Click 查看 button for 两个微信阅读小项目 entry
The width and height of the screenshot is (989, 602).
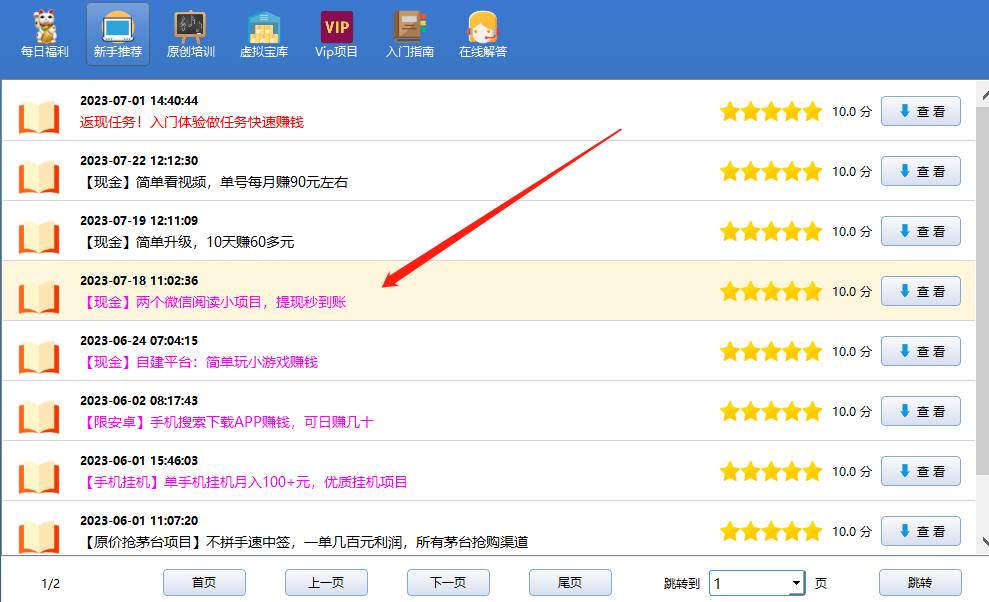(x=921, y=291)
